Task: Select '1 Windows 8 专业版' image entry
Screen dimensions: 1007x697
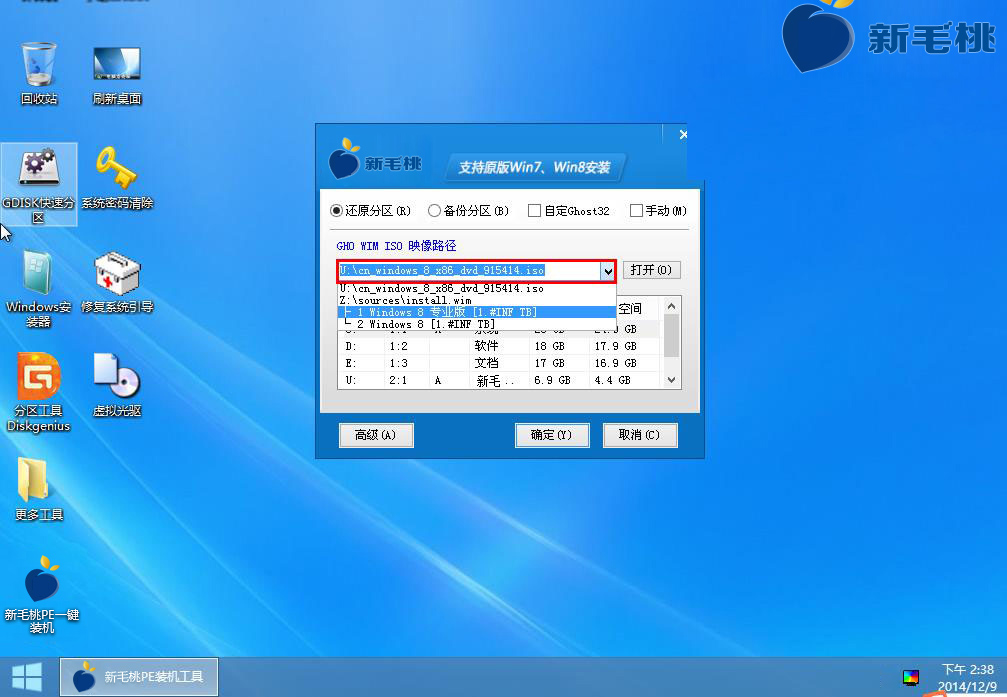Action: [477, 312]
